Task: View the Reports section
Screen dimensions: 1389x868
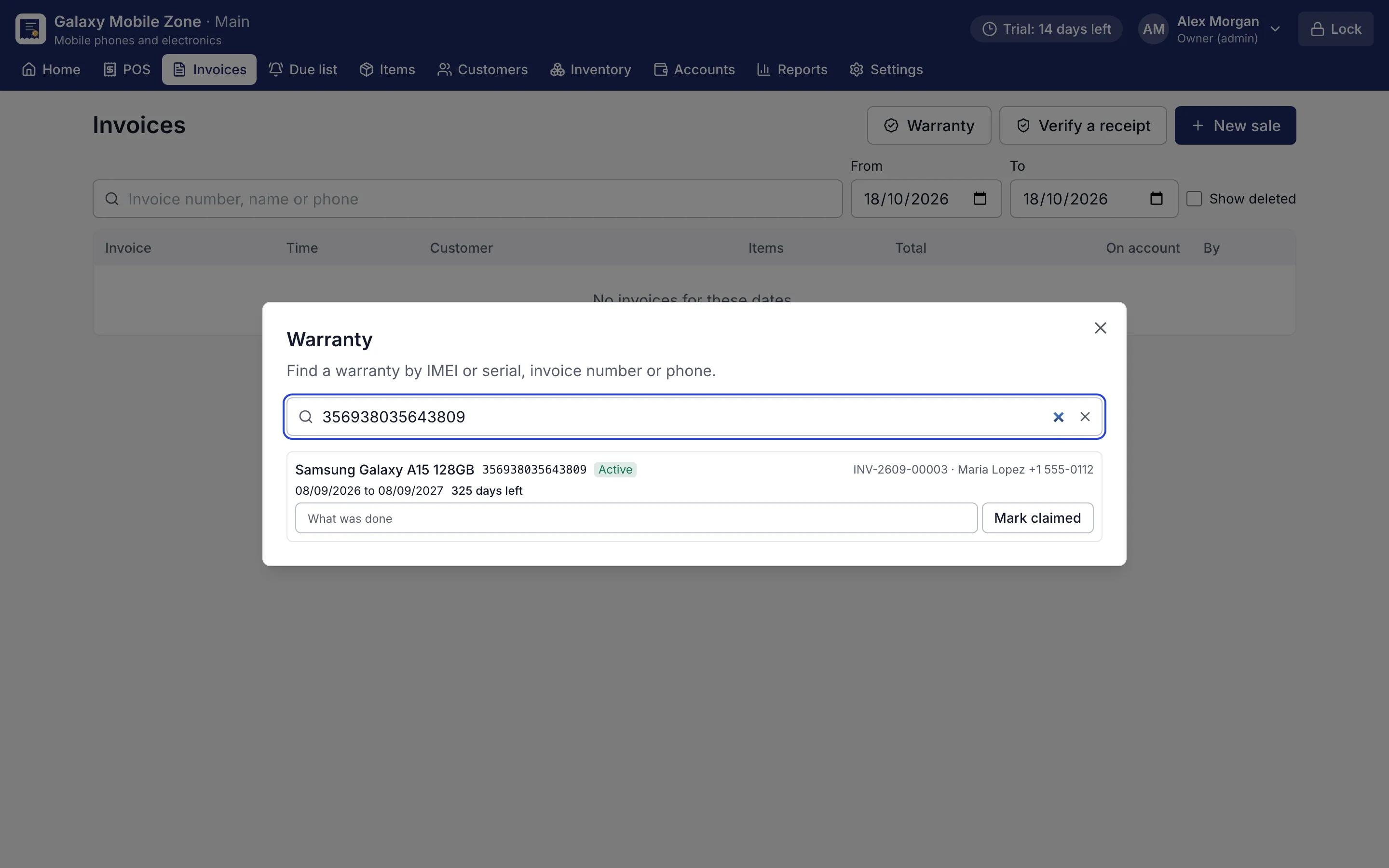Action: [x=792, y=69]
